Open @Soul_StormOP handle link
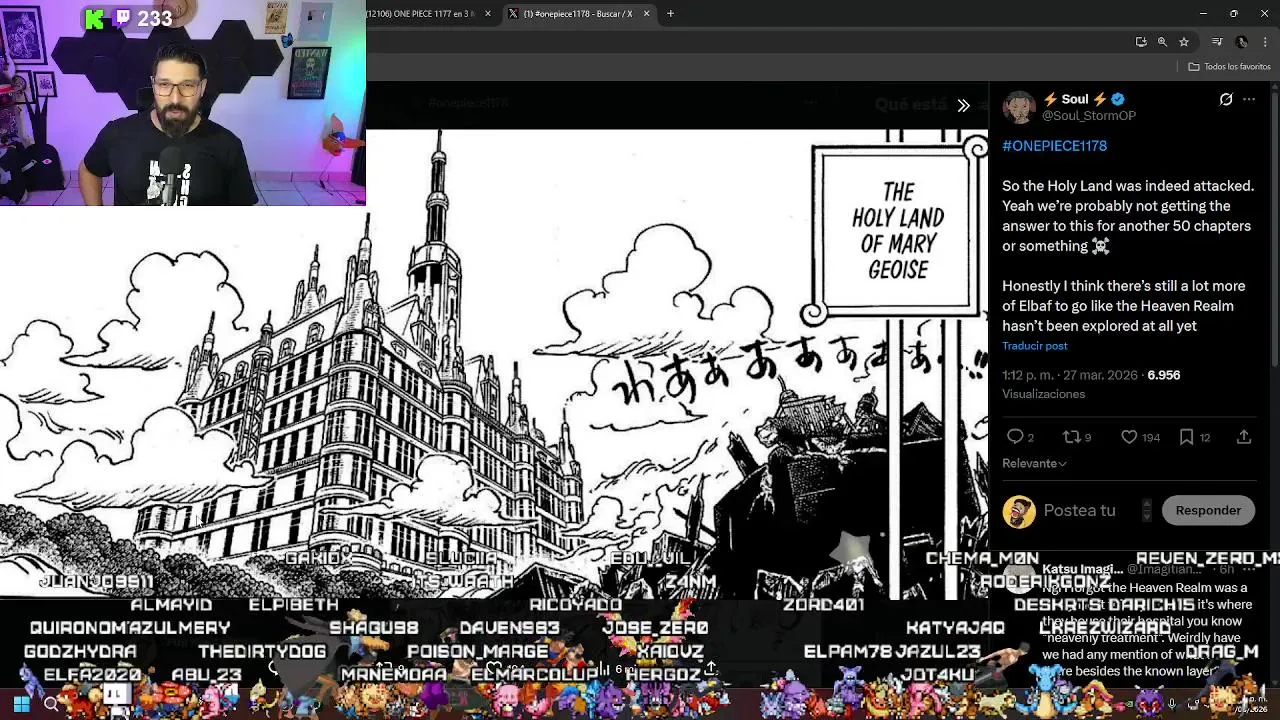This screenshot has height=720, width=1280. 1088,116
